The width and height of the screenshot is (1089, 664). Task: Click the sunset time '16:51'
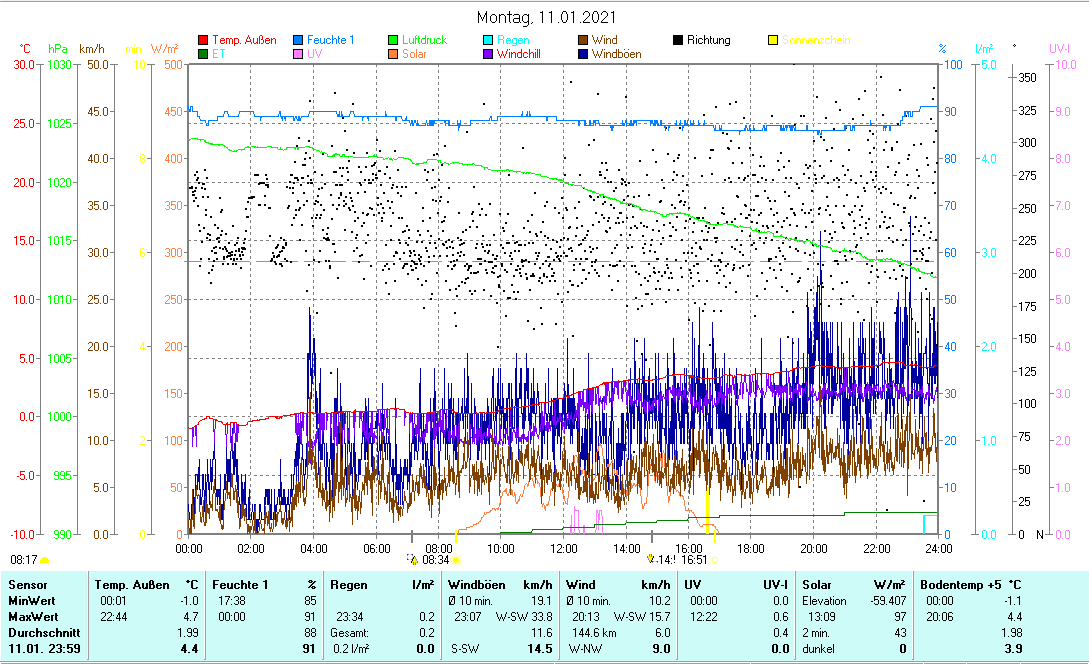pyautogui.click(x=694, y=560)
